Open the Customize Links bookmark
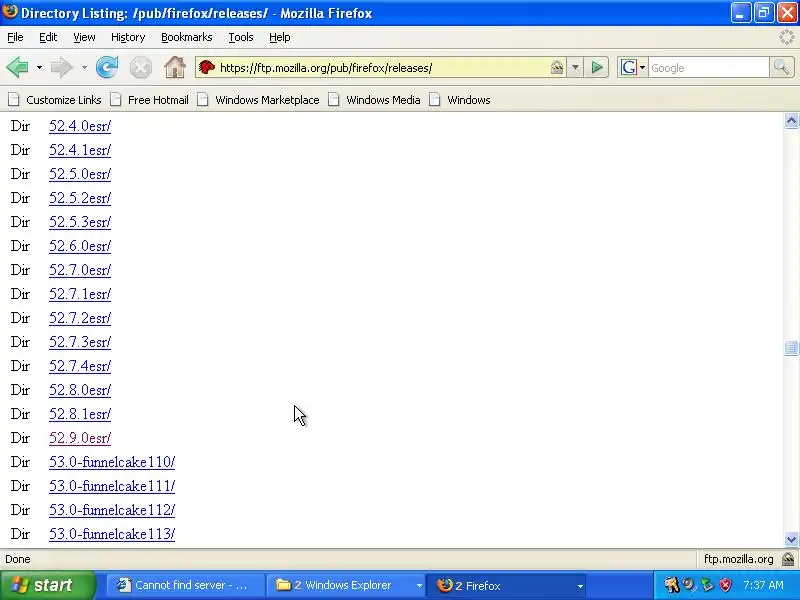This screenshot has width=800, height=600. pos(56,100)
